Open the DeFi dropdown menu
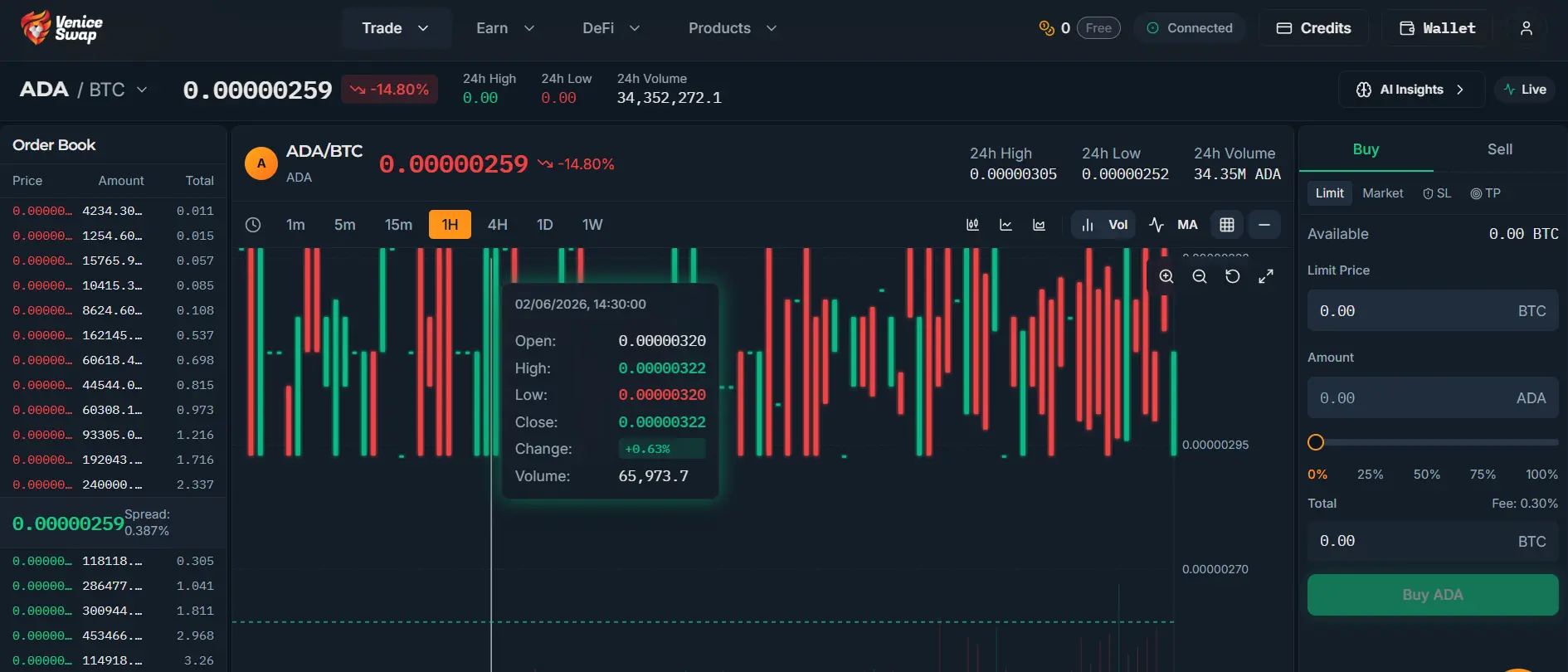The image size is (1568, 672). [x=611, y=28]
